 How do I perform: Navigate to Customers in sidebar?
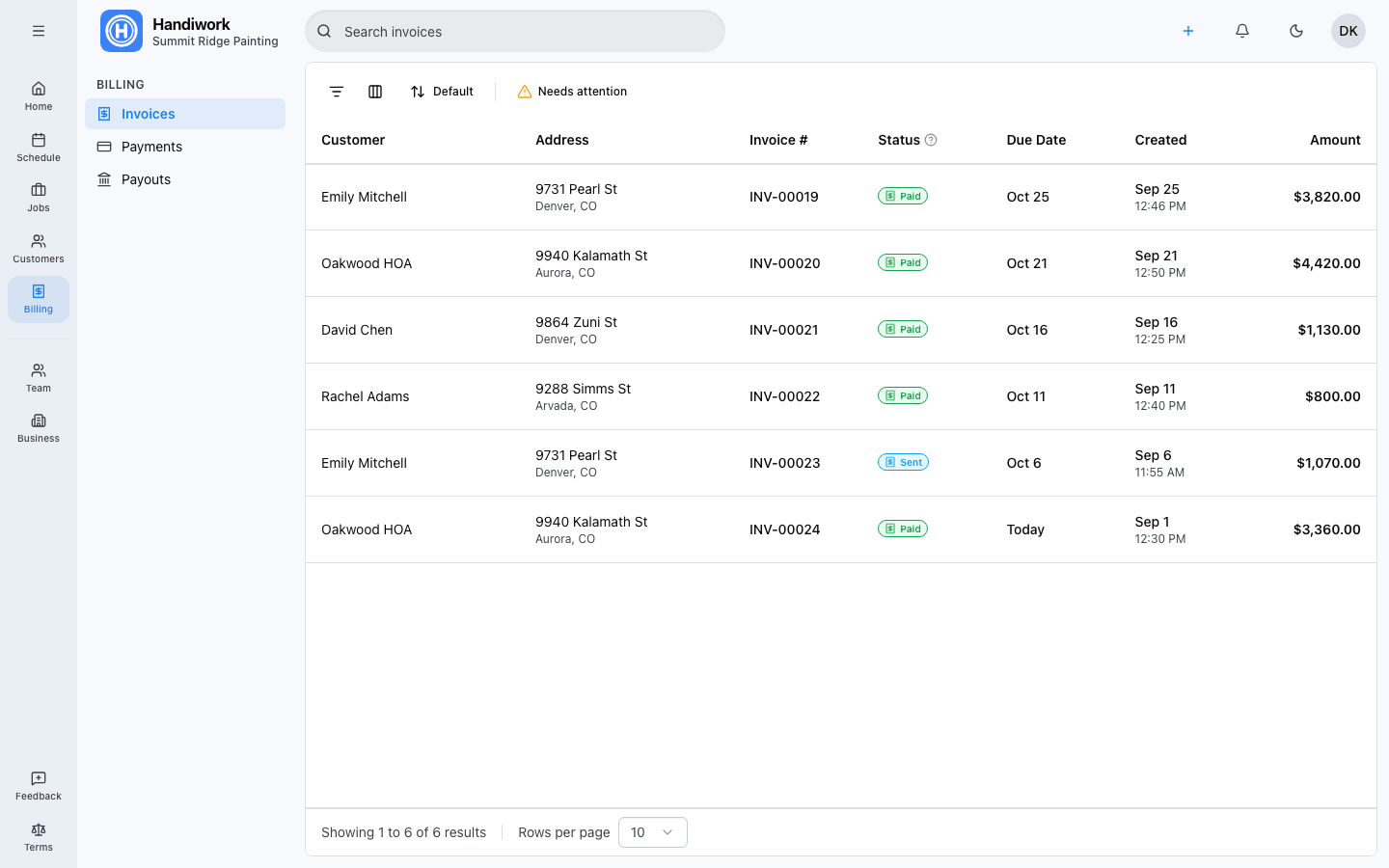pyautogui.click(x=39, y=249)
